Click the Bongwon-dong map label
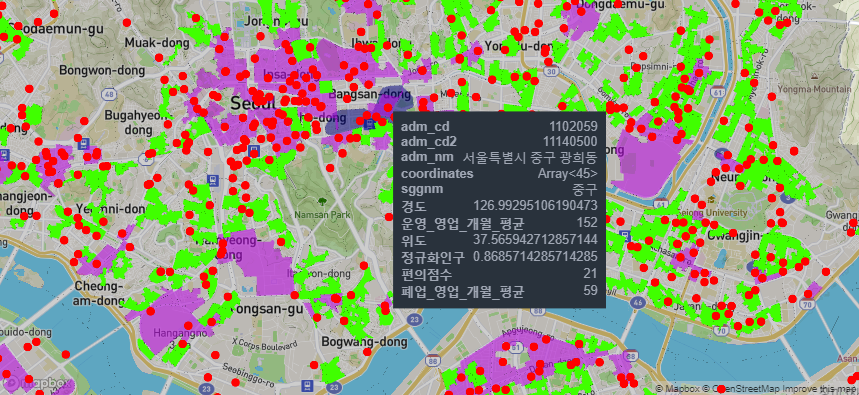The image size is (859, 395). click(102, 70)
